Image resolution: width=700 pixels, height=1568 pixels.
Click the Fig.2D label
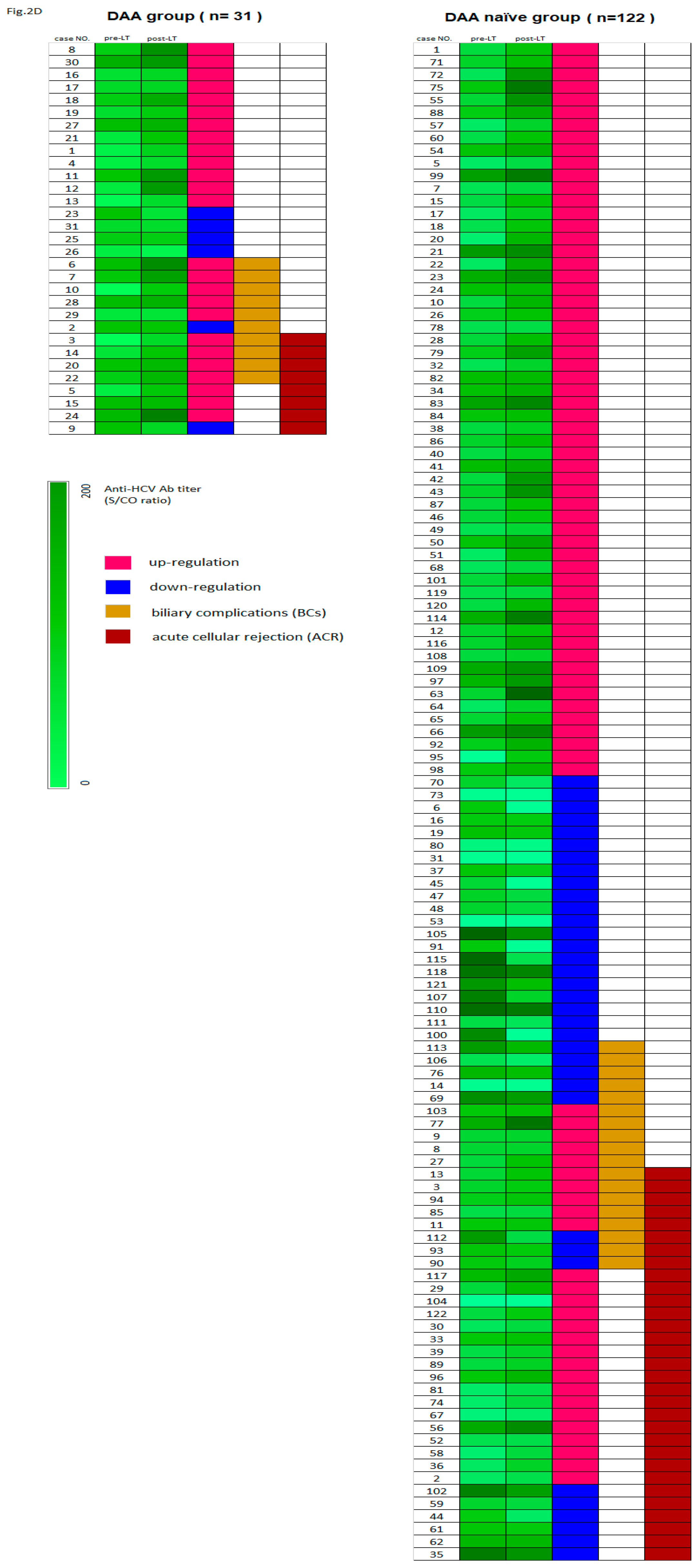point(24,11)
